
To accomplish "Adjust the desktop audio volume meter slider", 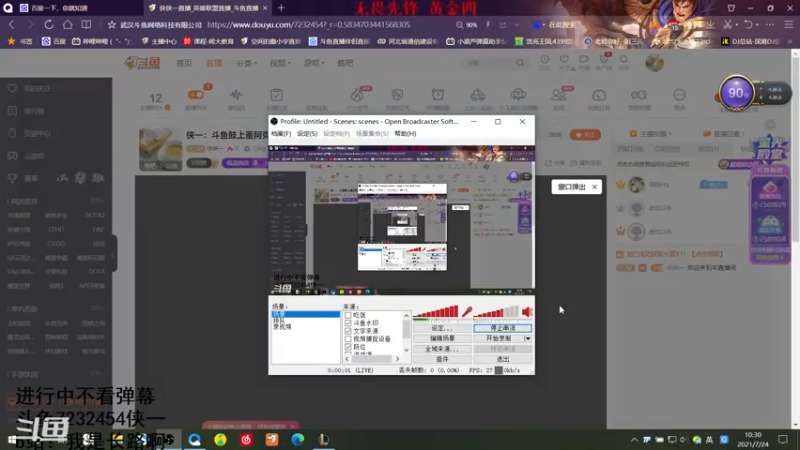I will click(496, 312).
